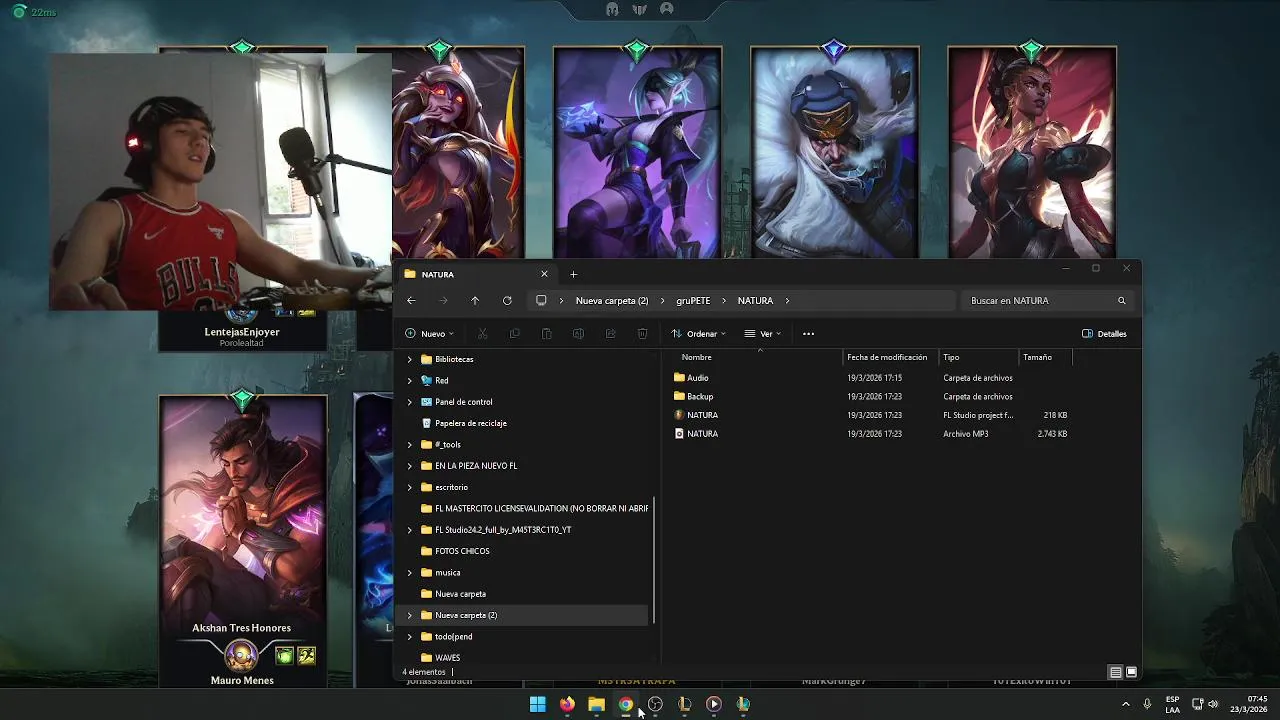1280x720 pixels.
Task: Switch to large thumbnails view toggle
Action: coord(1131,673)
